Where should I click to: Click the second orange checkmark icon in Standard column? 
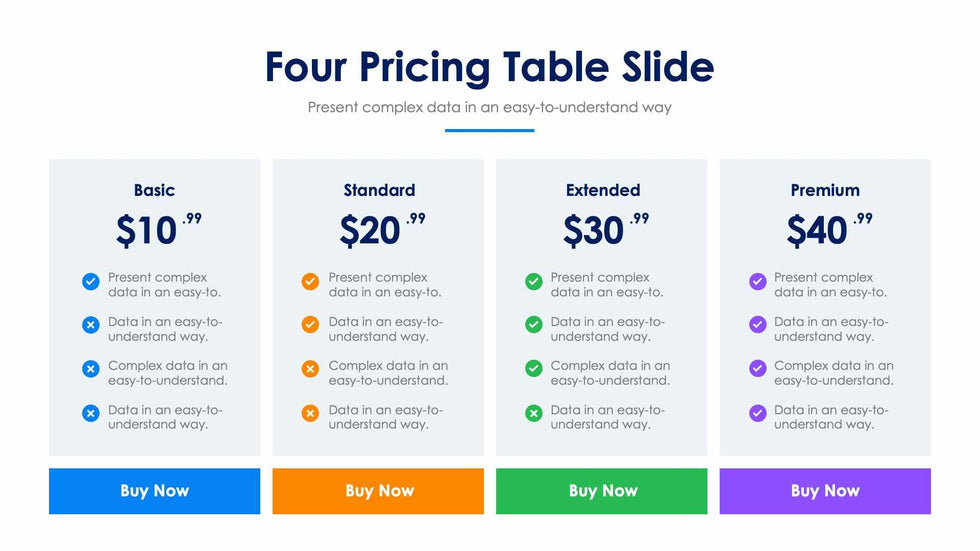click(x=310, y=325)
